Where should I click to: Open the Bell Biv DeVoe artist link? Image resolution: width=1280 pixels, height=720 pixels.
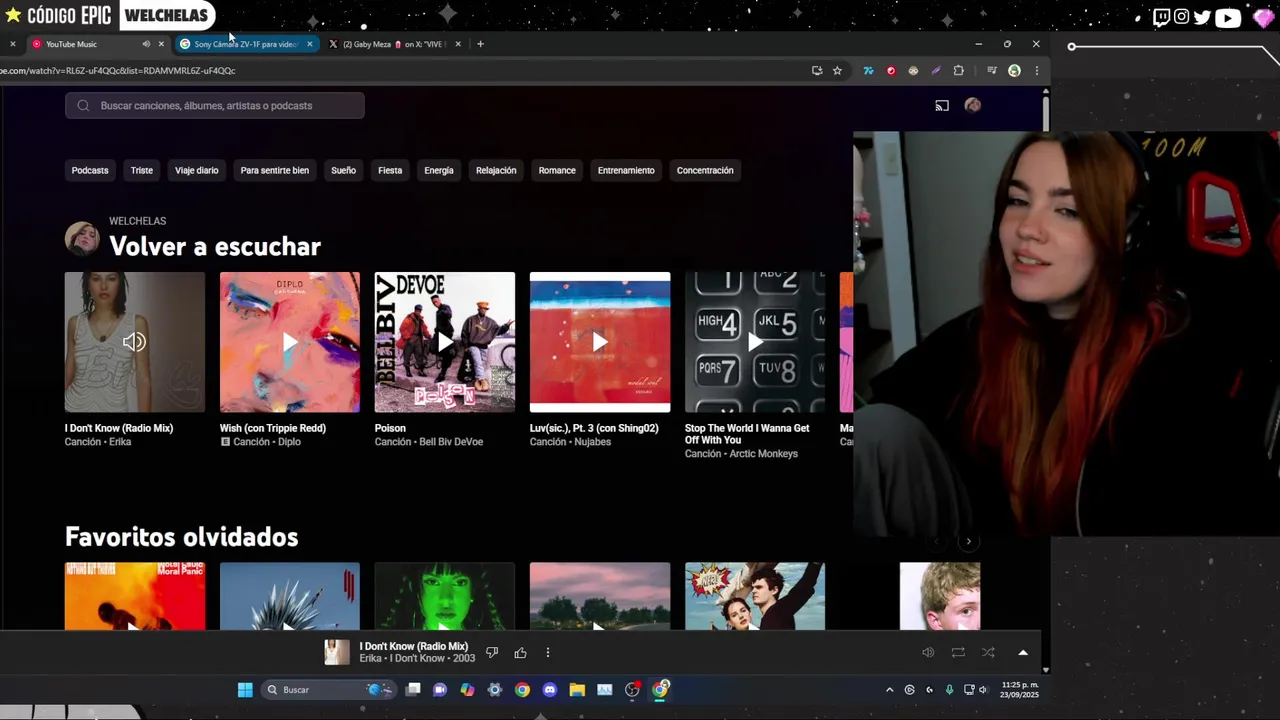pyautogui.click(x=451, y=442)
